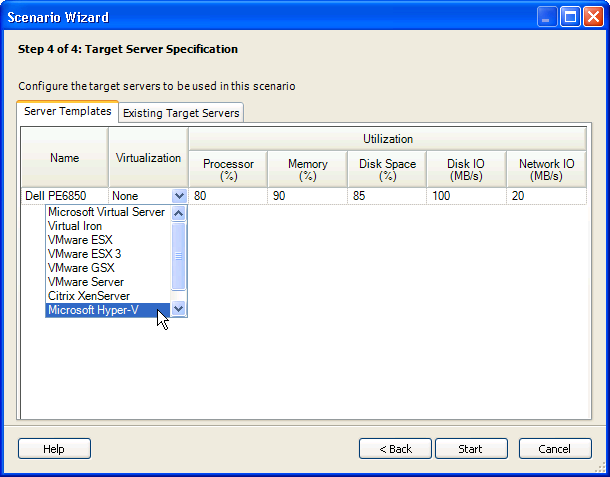Viewport: 610px width, 477px height.
Task: Open the Virtualization dropdown arrow for Dell PE6850
Action: [179, 196]
